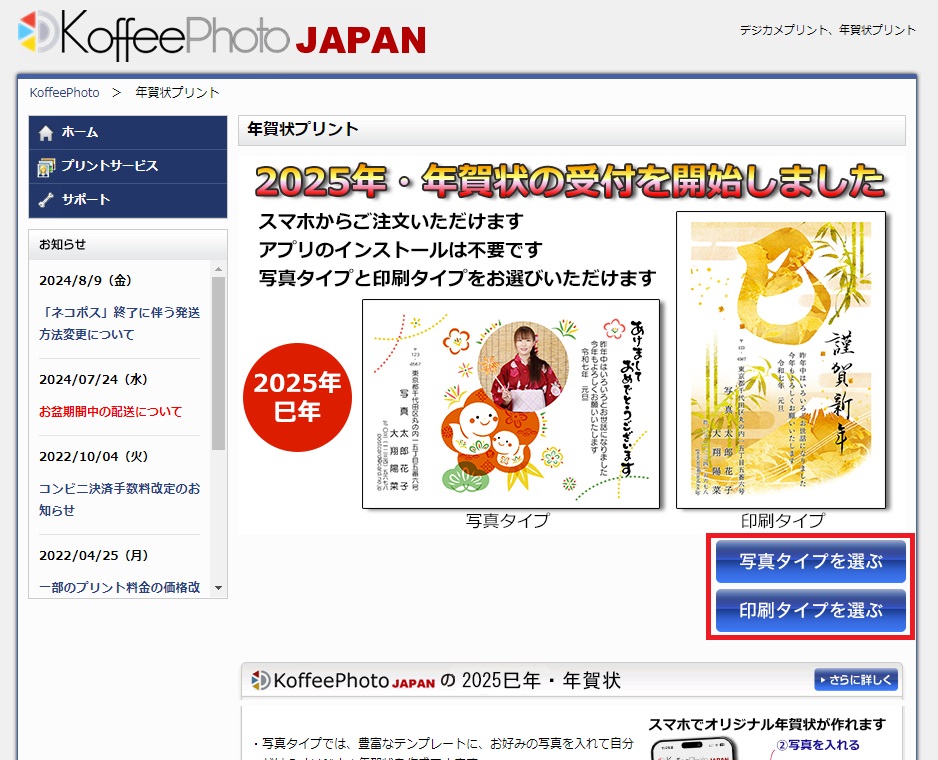Click the support wrench icon
Viewport: 938px width, 760px height.
pyautogui.click(x=46, y=200)
